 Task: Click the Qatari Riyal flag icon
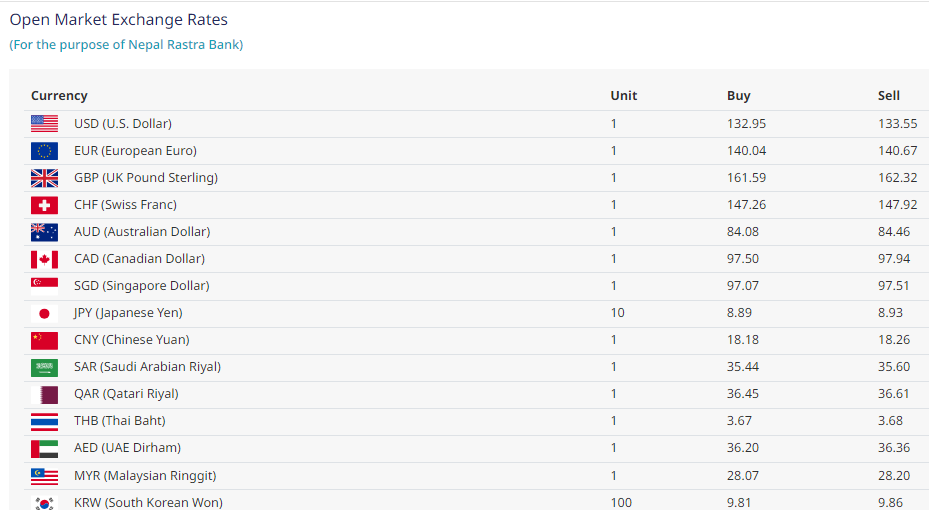click(x=44, y=394)
